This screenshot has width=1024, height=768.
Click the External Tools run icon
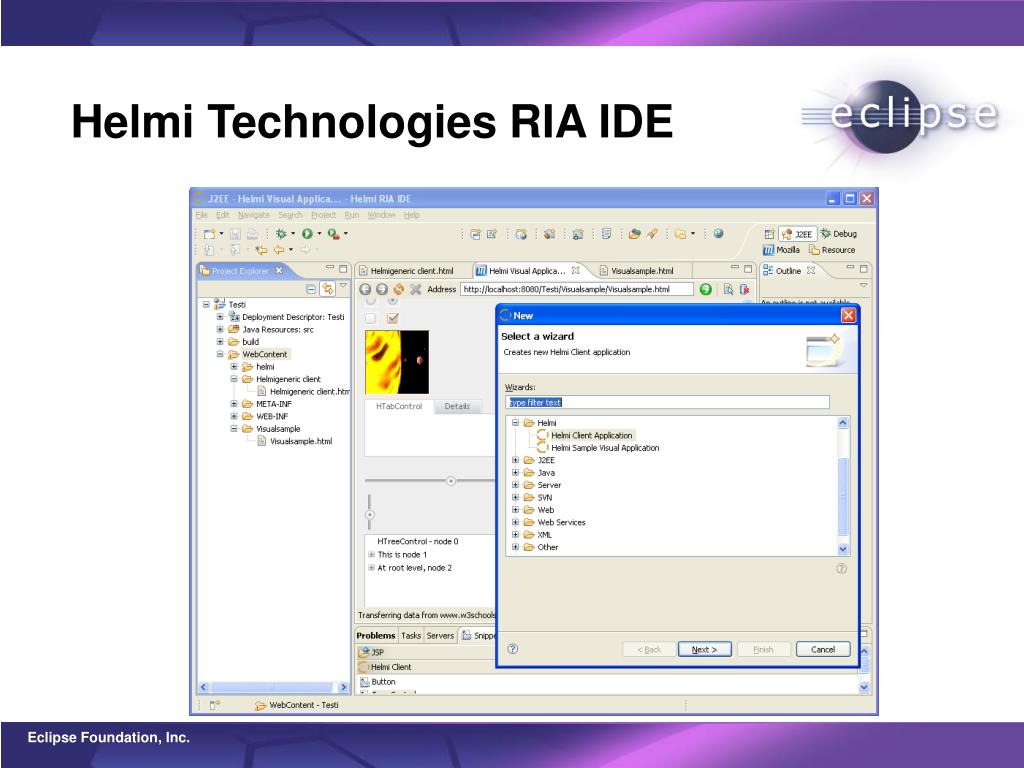point(333,234)
